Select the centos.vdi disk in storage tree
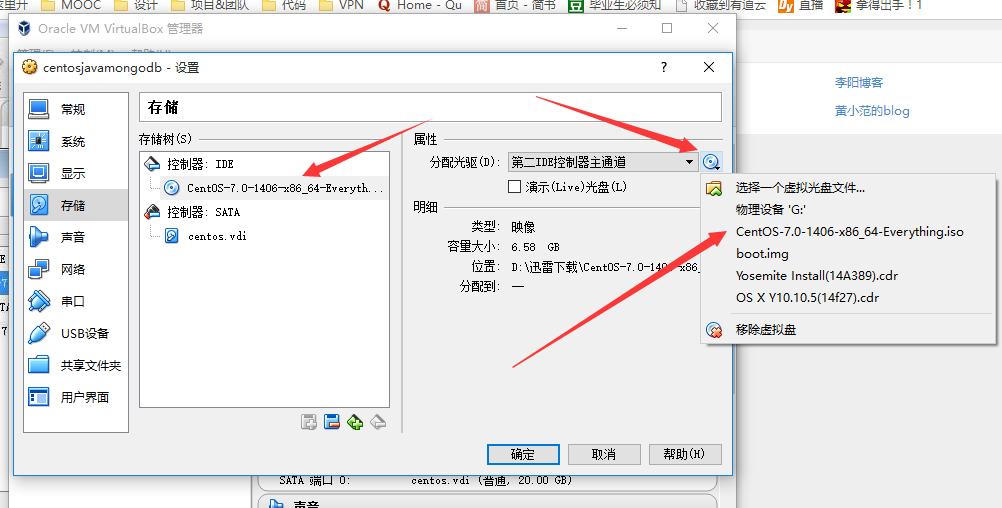The height and width of the screenshot is (508, 1002). coord(217,236)
